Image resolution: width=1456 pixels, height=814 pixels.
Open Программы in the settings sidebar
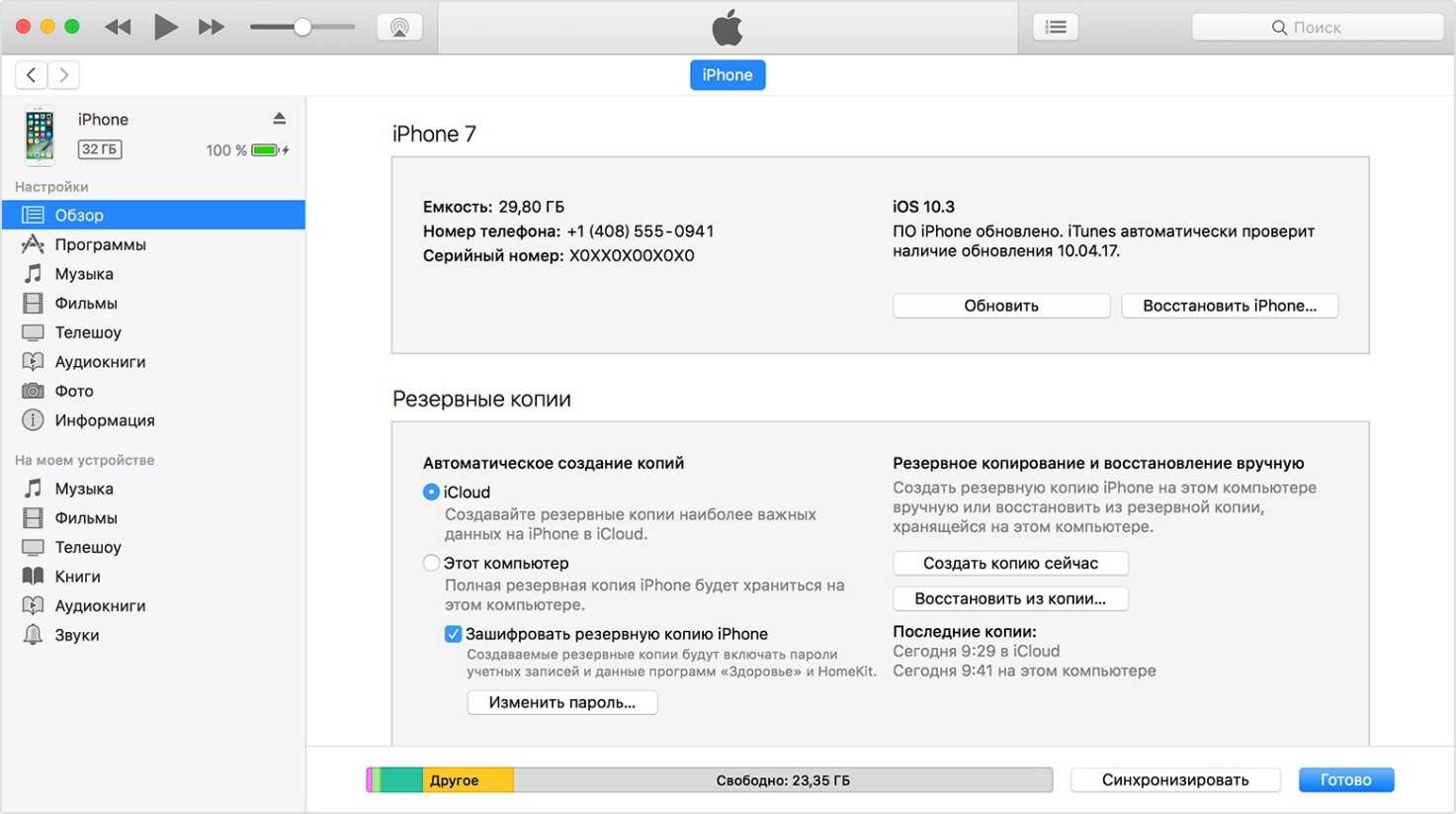[100, 244]
